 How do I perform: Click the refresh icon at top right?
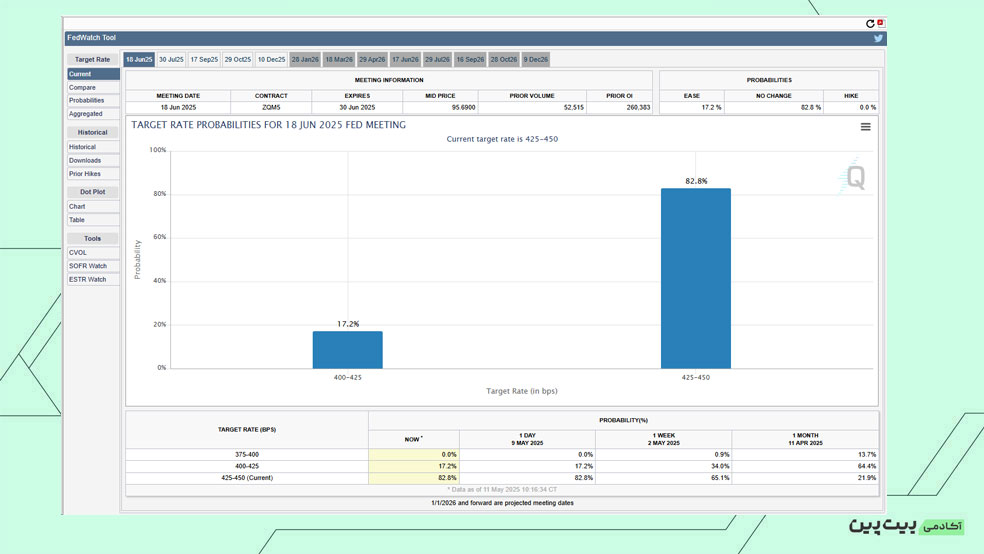(870, 24)
